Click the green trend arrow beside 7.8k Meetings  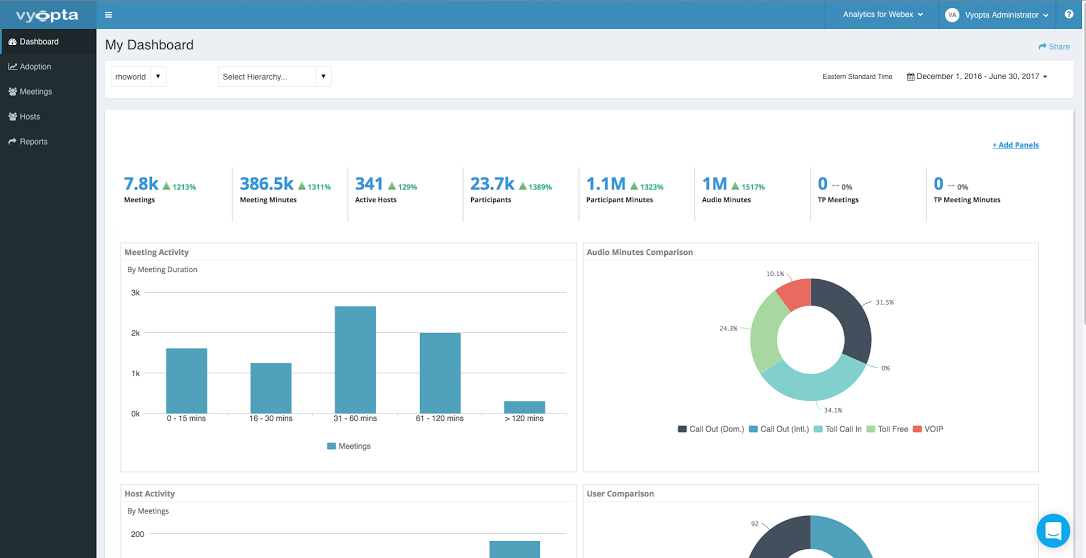point(166,186)
